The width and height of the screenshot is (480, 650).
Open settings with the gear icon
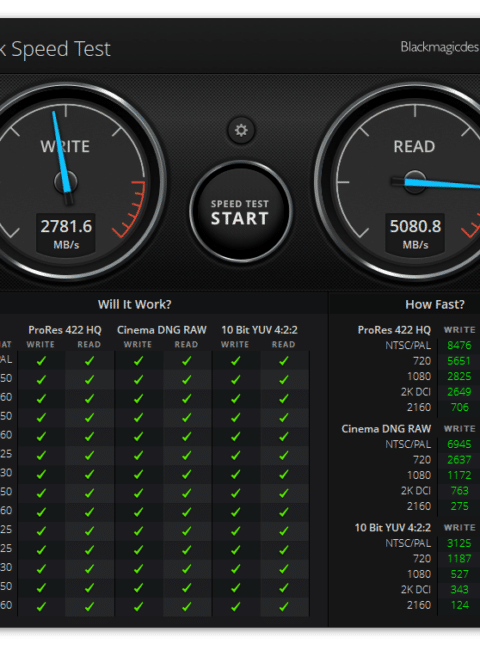(x=241, y=131)
